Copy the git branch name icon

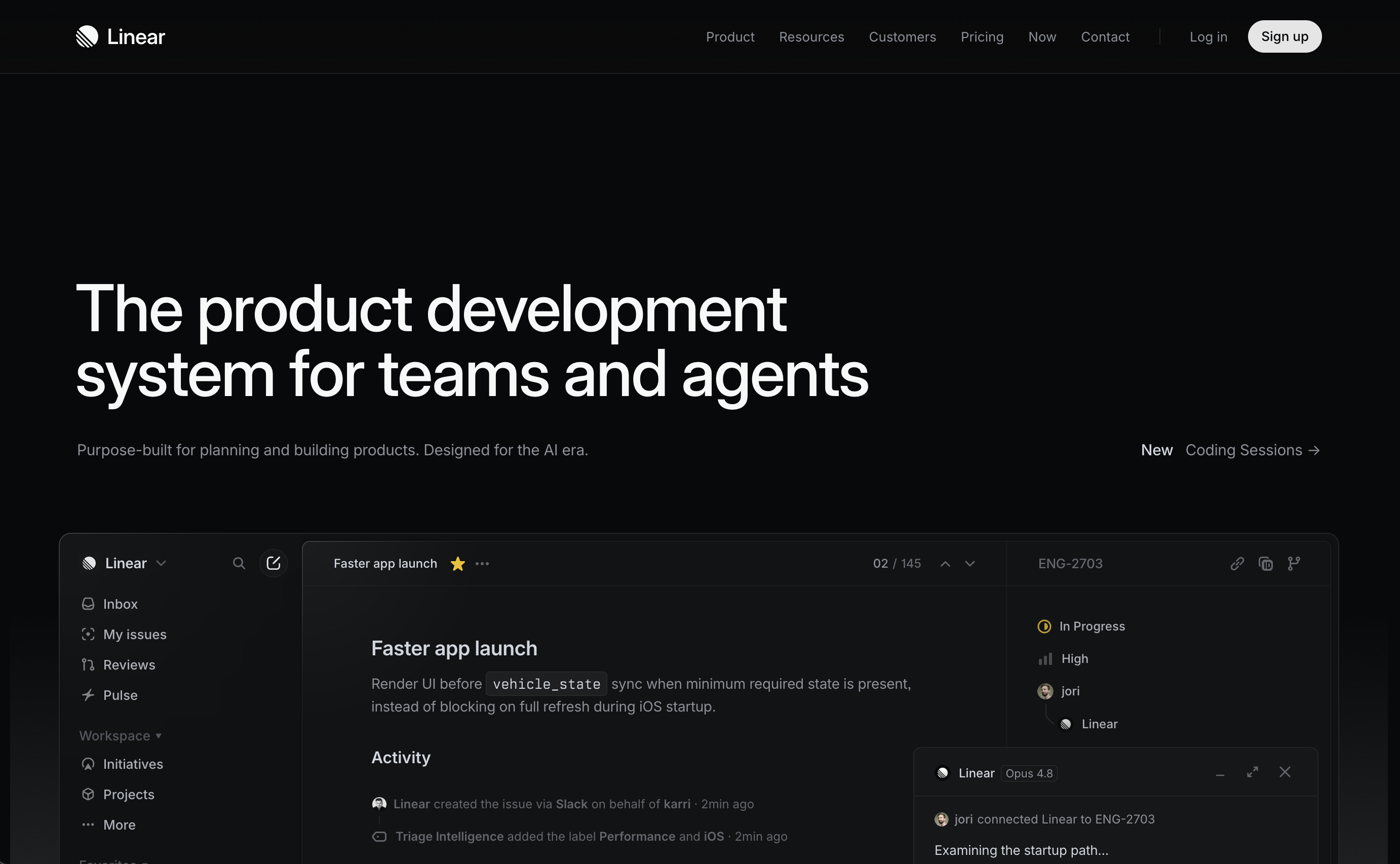tap(1294, 564)
